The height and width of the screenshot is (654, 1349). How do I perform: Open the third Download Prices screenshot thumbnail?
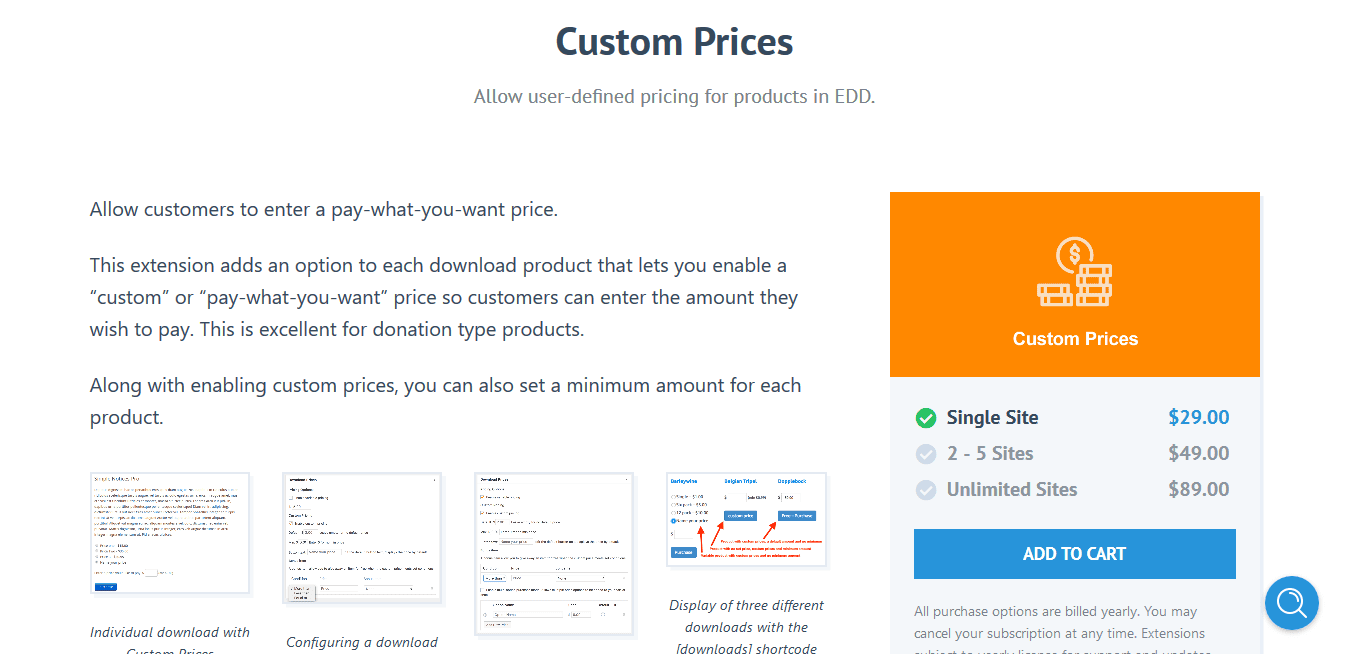pyautogui.click(x=554, y=554)
